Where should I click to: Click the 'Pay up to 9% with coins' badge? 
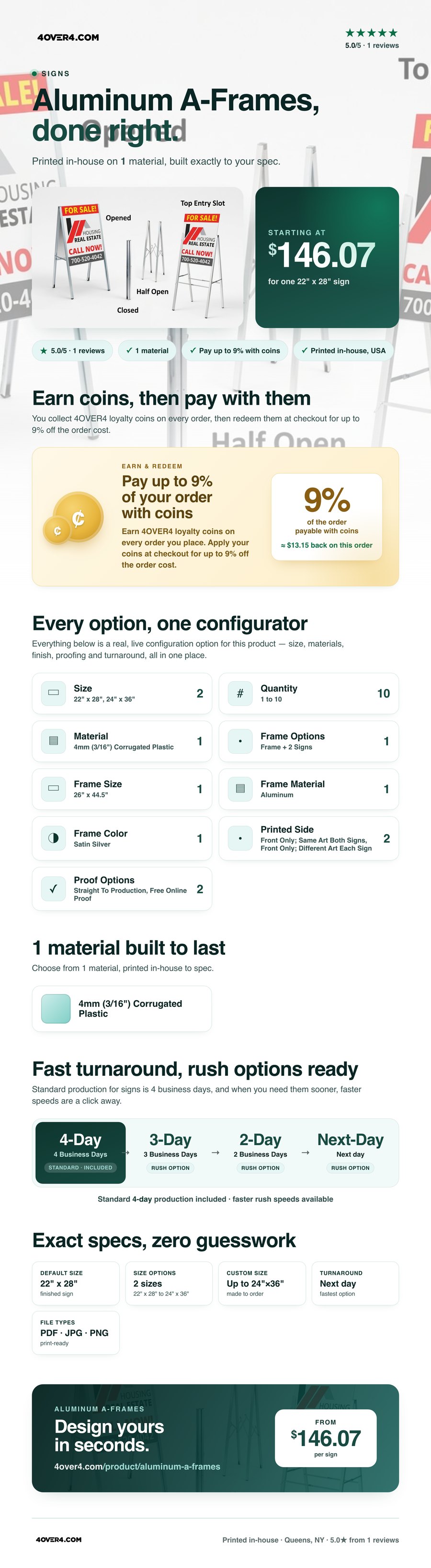click(235, 351)
